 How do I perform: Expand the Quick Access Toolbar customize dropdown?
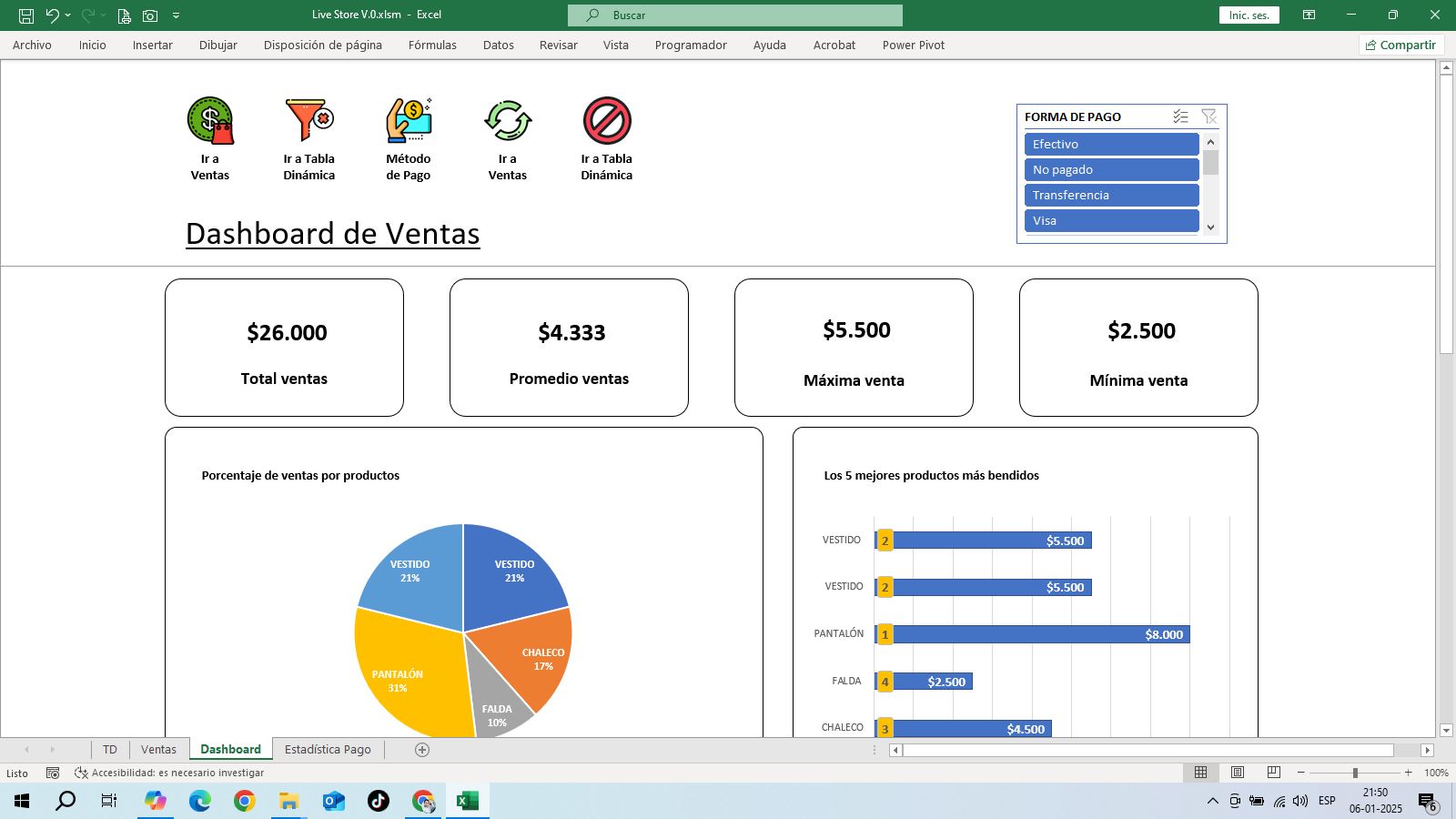pyautogui.click(x=177, y=15)
